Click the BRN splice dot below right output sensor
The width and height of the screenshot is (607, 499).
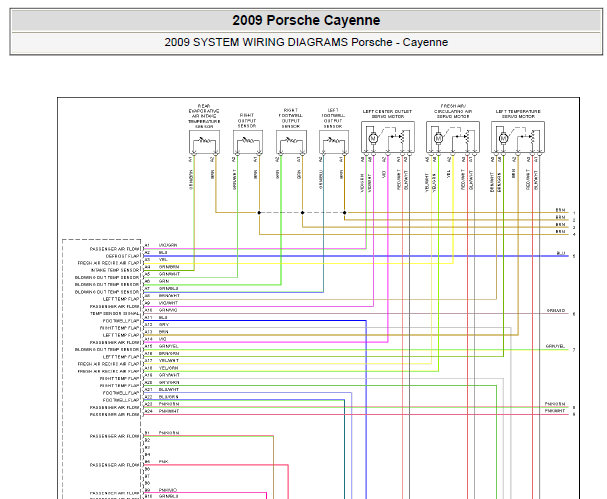click(x=259, y=213)
